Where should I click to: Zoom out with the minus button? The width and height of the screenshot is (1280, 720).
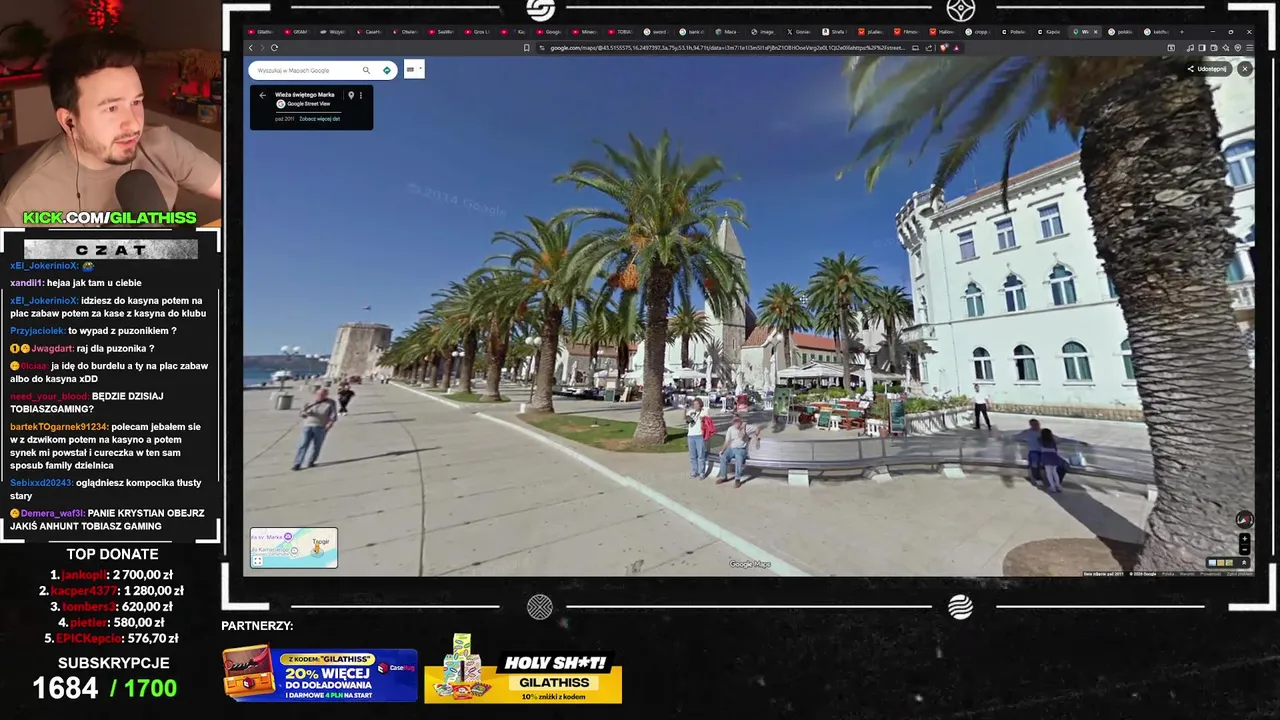pos(1245,550)
